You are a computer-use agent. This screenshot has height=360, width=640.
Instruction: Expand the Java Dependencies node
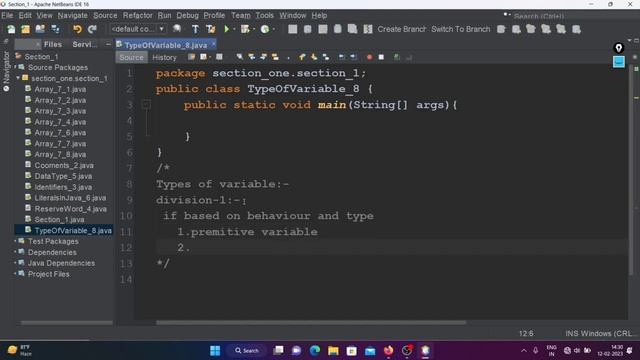(x=15, y=263)
